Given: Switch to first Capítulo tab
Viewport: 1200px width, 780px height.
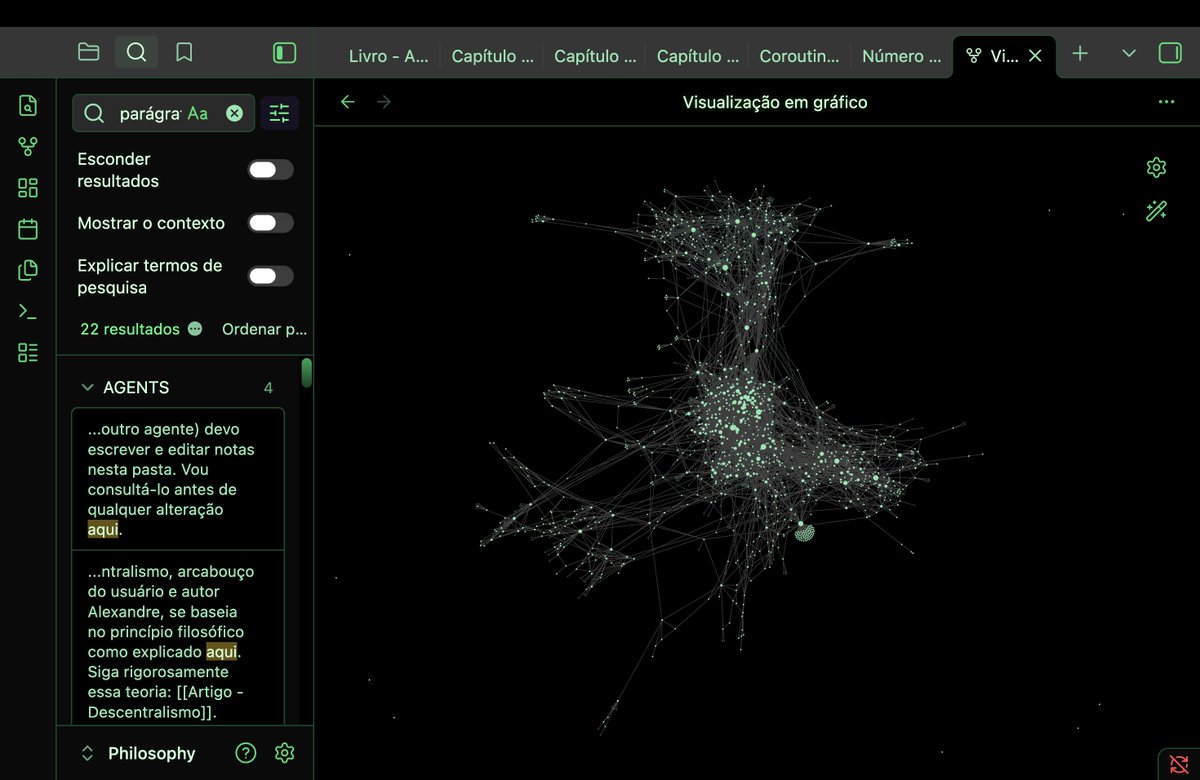Looking at the screenshot, I should (492, 56).
